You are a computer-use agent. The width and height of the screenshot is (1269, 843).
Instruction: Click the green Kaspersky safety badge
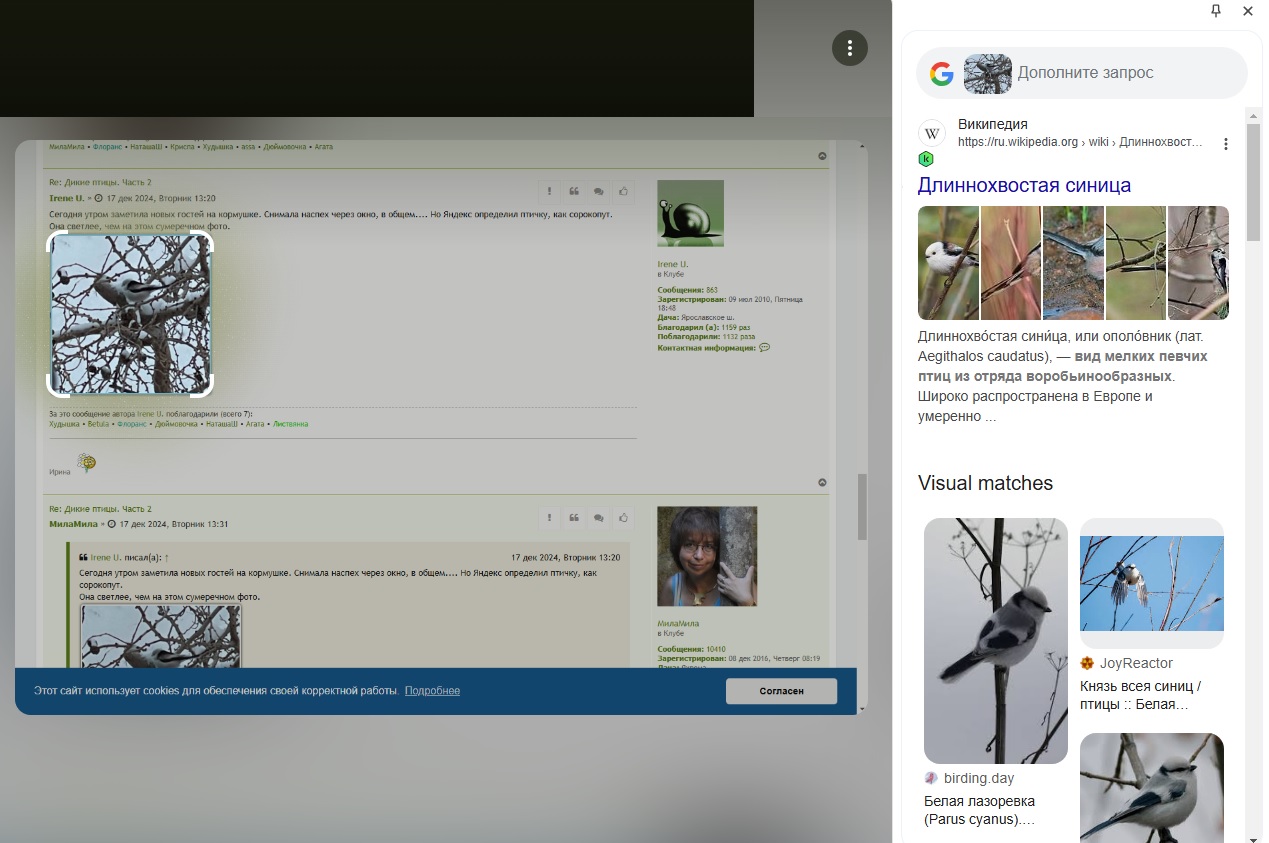point(926,159)
